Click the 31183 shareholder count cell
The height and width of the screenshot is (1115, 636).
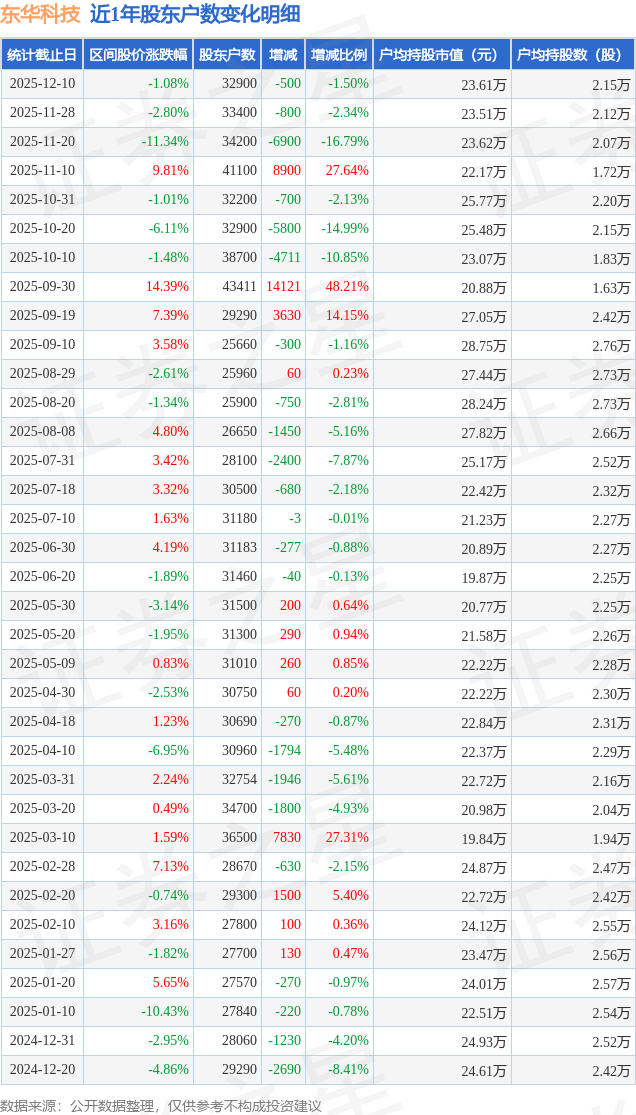[227, 548]
